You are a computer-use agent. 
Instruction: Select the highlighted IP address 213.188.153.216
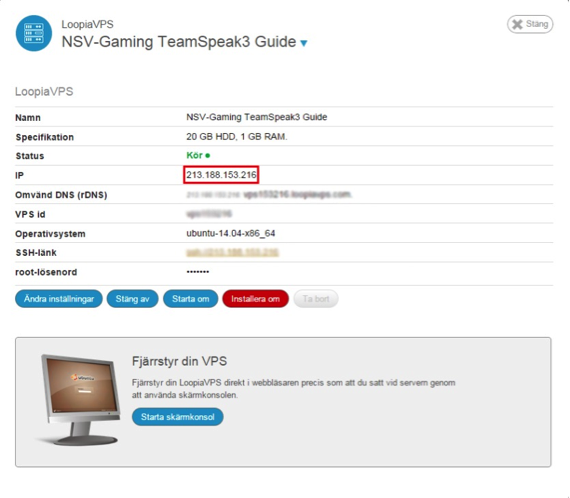(x=221, y=175)
